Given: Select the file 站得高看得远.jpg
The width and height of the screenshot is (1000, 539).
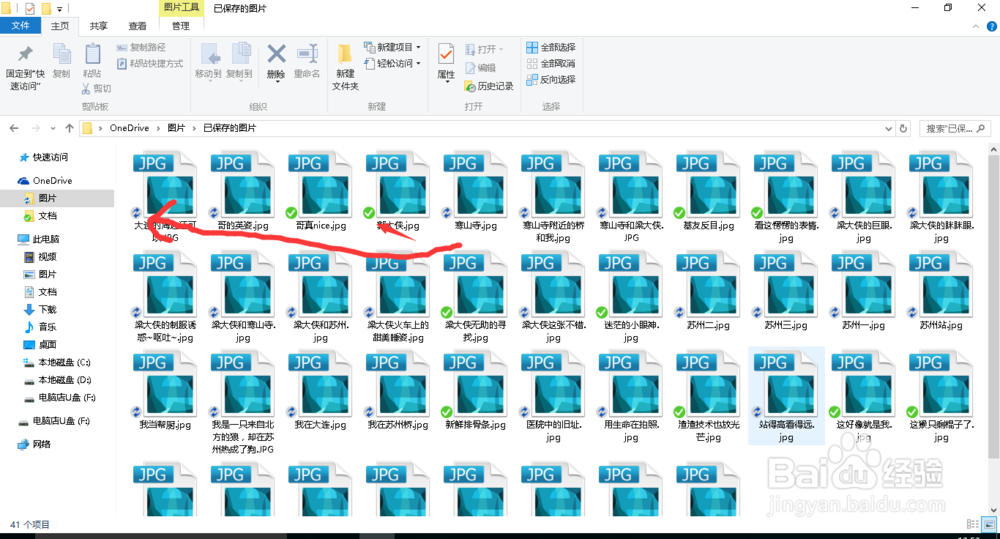Looking at the screenshot, I should click(x=786, y=395).
